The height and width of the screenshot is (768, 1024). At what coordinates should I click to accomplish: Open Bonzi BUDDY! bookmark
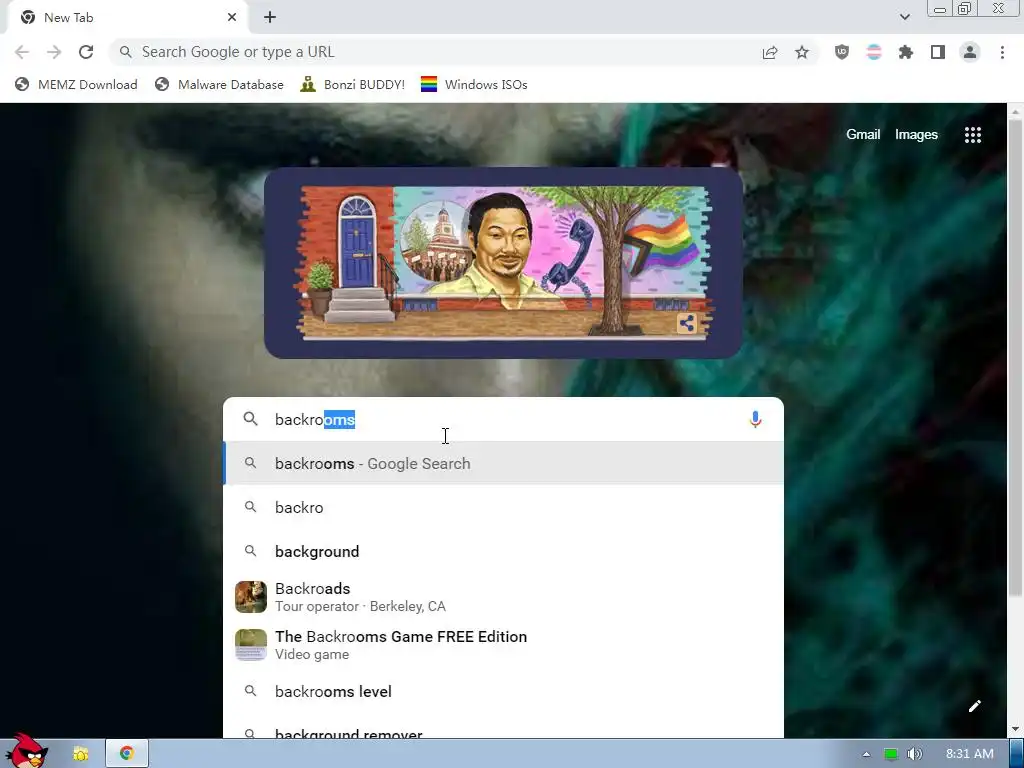(353, 84)
